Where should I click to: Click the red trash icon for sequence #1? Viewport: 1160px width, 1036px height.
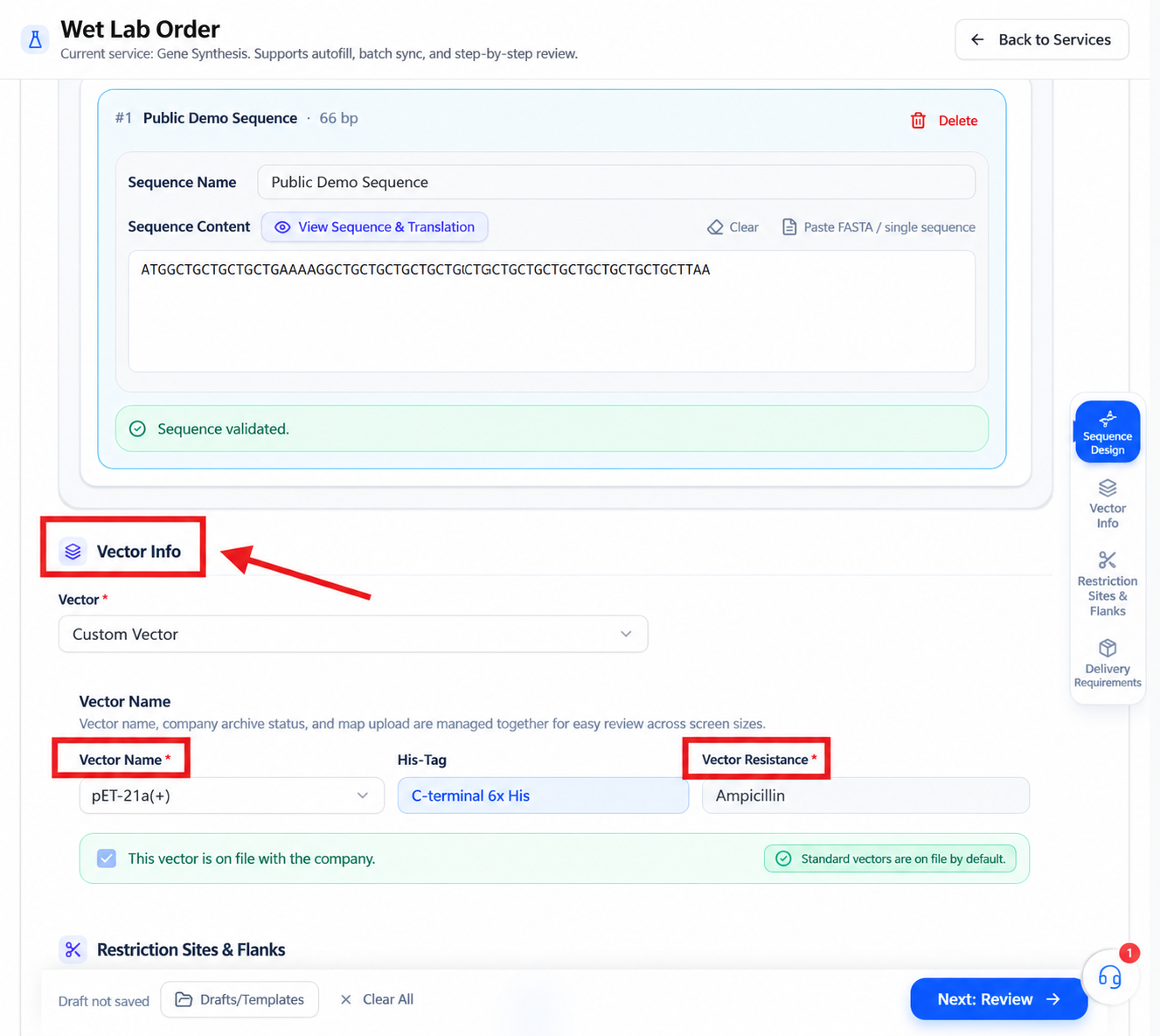click(918, 121)
